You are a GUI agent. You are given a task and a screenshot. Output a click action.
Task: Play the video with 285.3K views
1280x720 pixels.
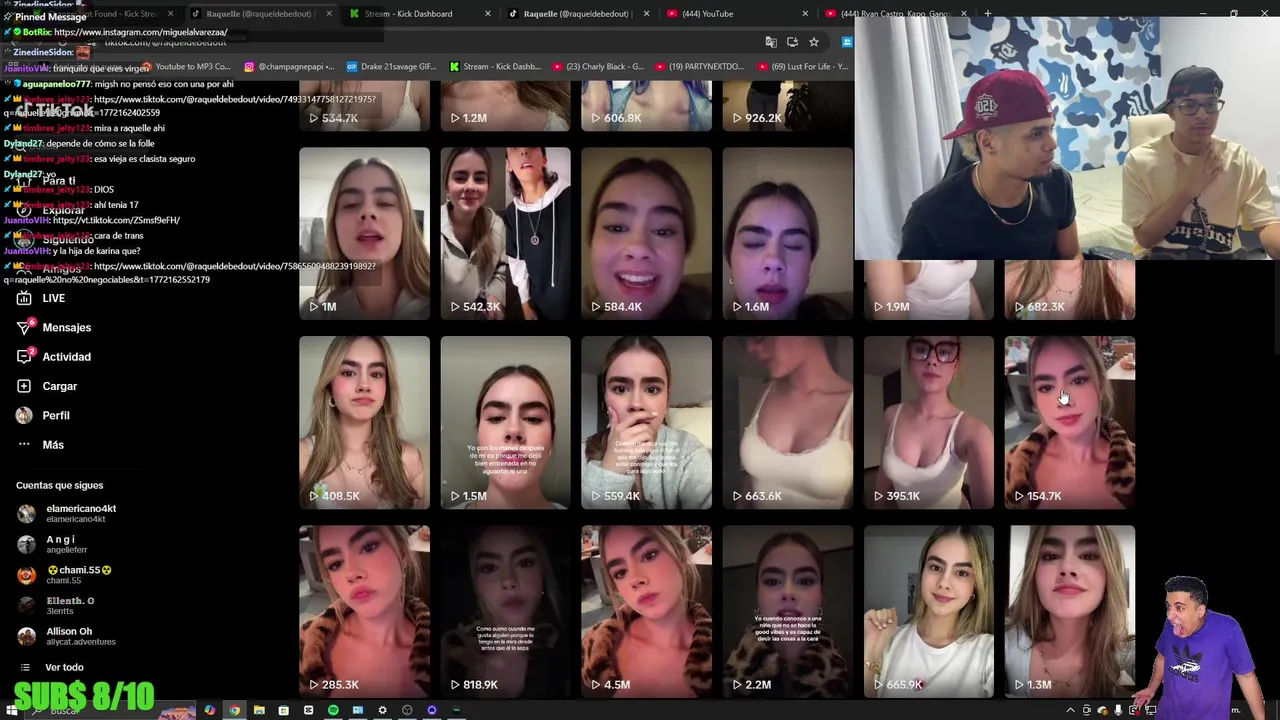pos(364,611)
